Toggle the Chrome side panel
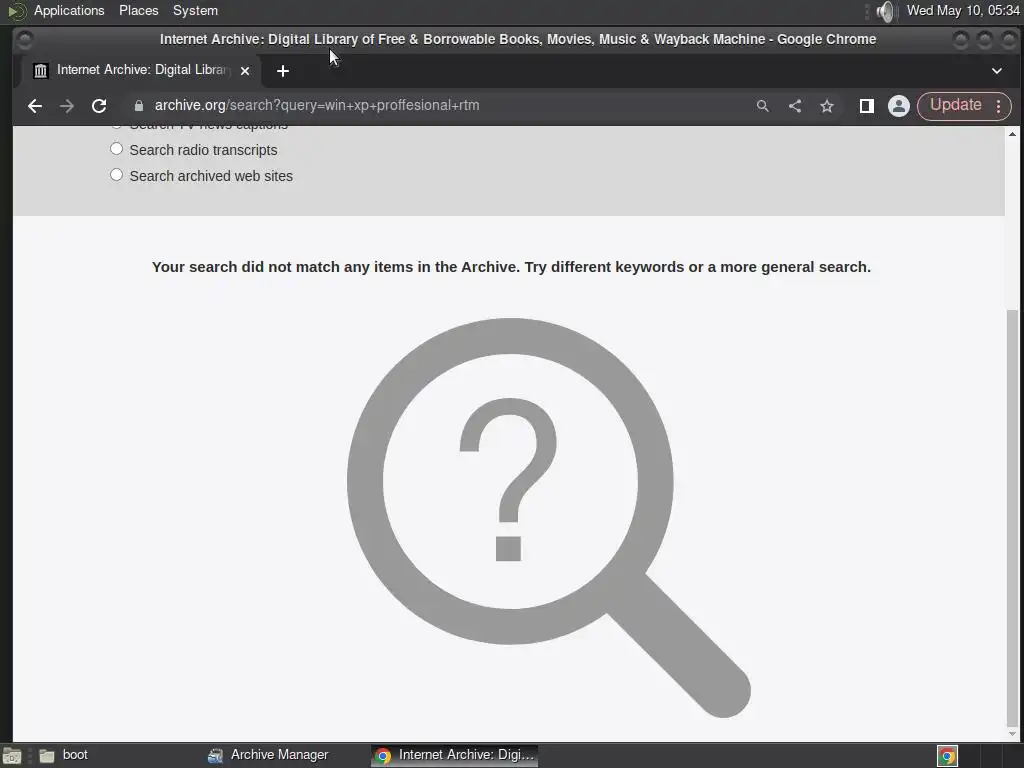 (x=867, y=106)
